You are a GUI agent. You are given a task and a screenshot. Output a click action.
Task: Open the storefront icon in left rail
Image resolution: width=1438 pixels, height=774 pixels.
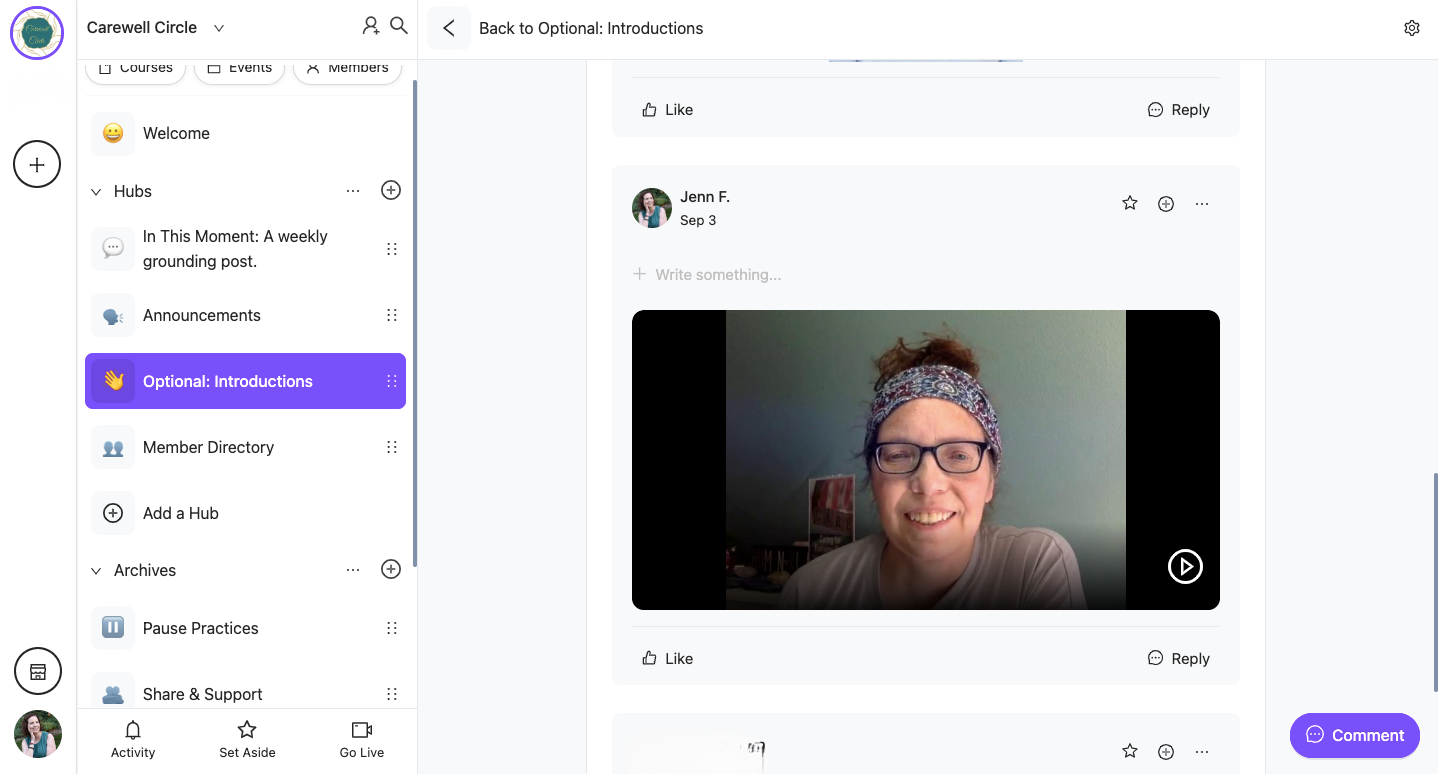[38, 671]
